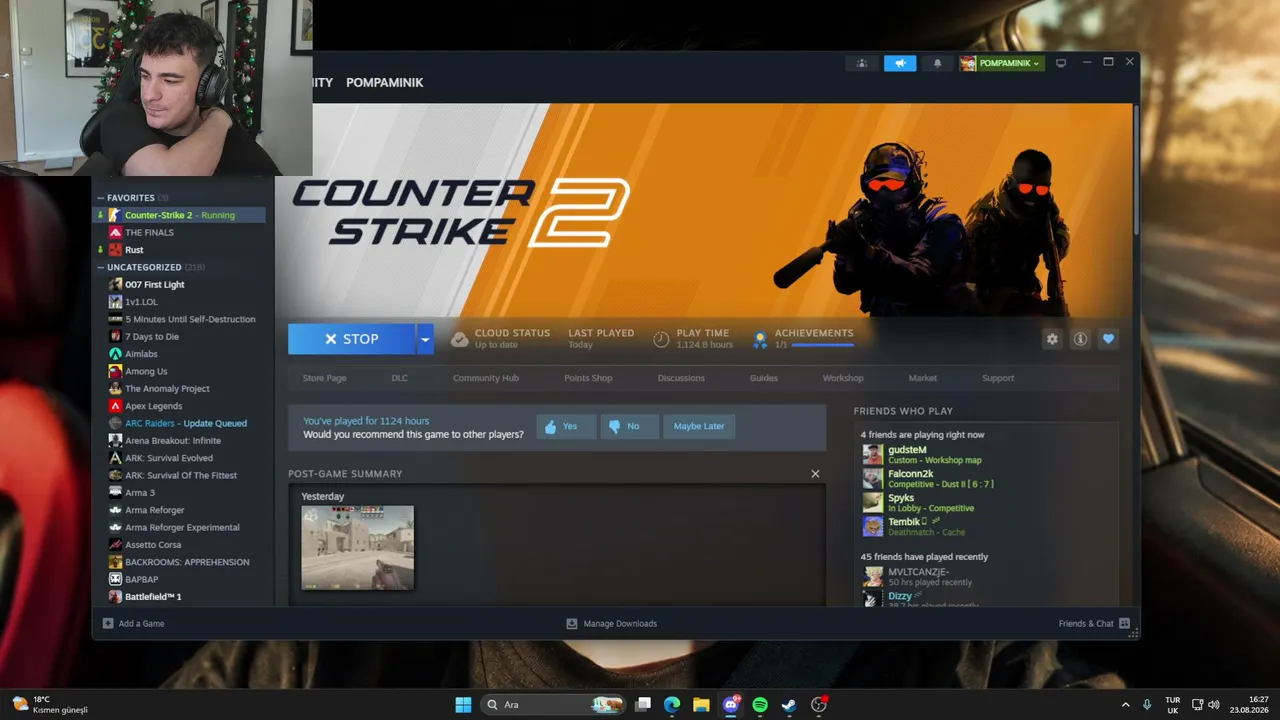Click the Cloud Status checkmark icon
Viewport: 1280px width, 720px height.
point(459,339)
